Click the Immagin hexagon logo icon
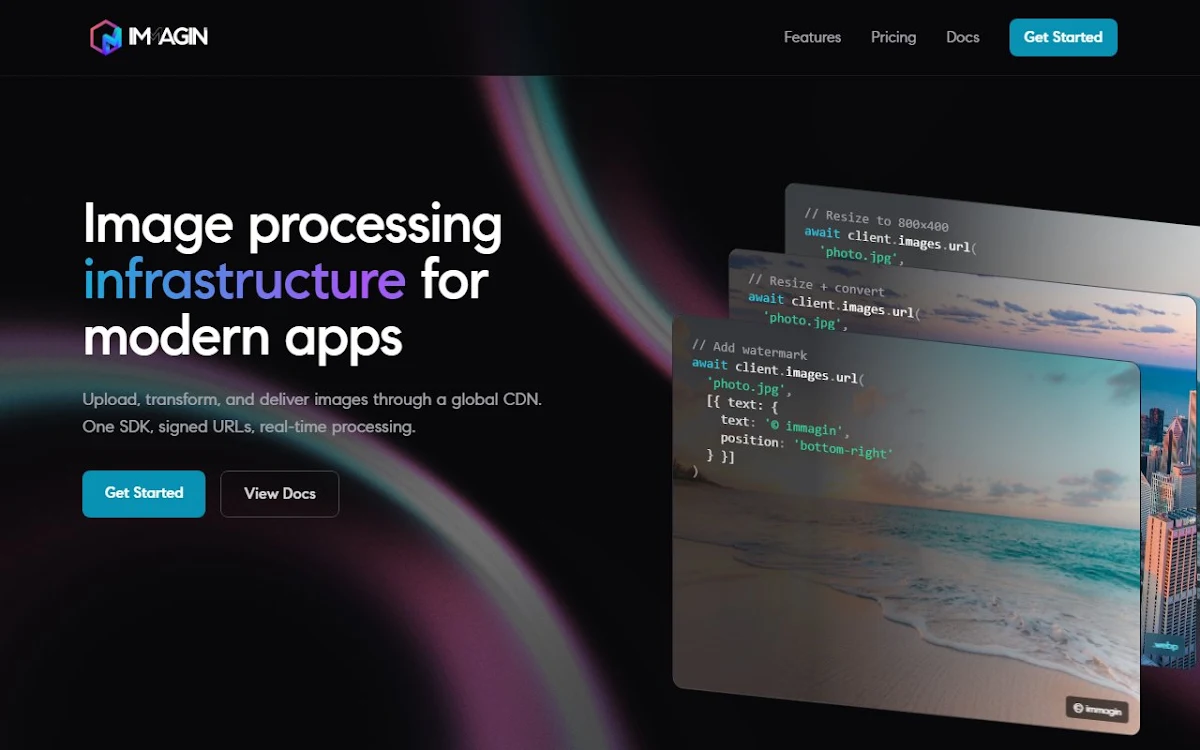The width and height of the screenshot is (1200, 750). point(105,37)
